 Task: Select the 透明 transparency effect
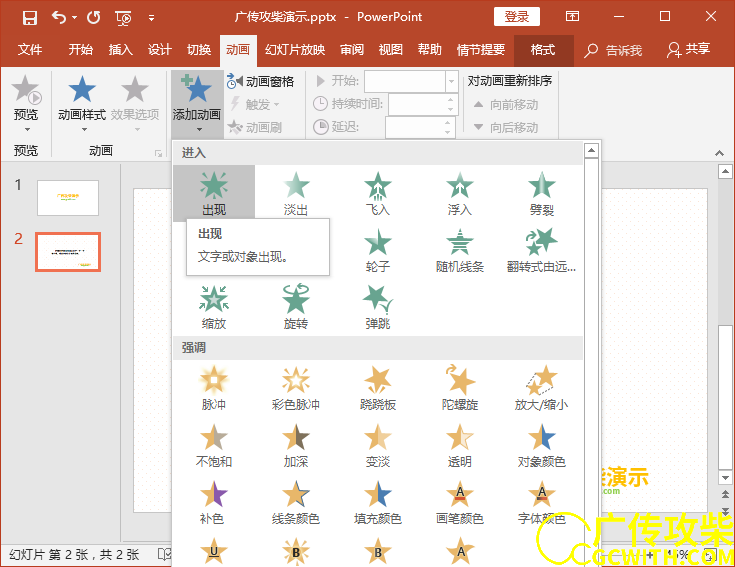(460, 445)
